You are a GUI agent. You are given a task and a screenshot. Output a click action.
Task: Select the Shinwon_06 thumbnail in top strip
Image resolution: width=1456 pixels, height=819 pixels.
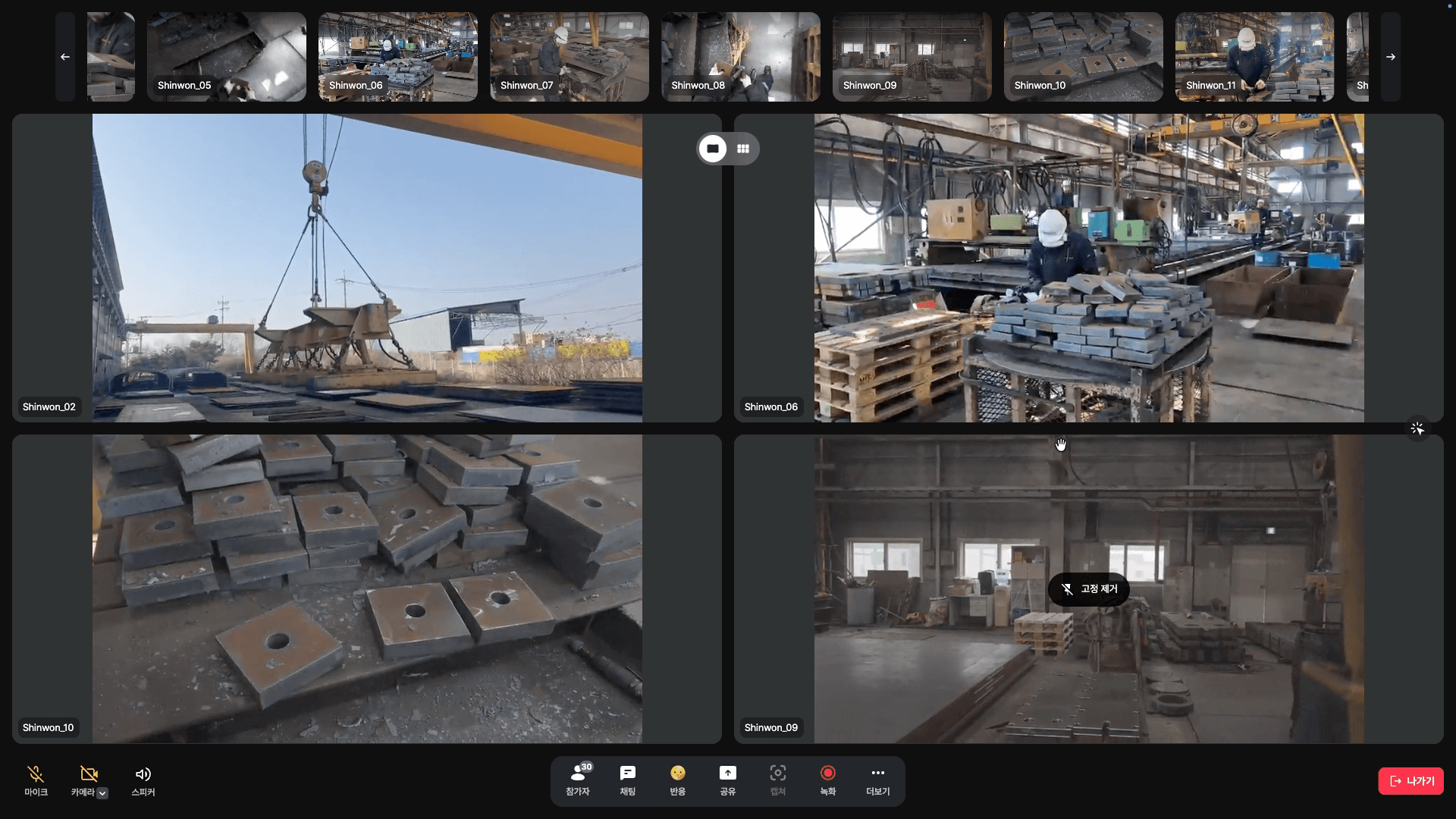tap(398, 57)
